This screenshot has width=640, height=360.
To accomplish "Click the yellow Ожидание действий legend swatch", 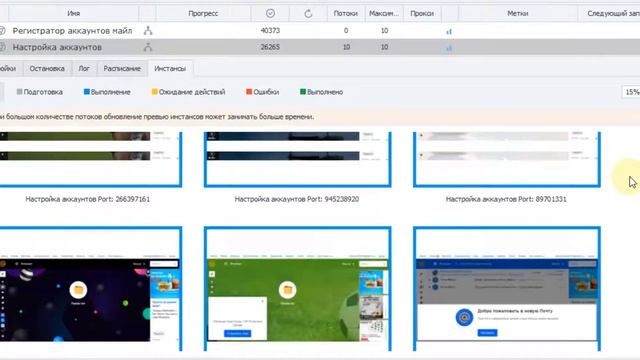I will (155, 92).
